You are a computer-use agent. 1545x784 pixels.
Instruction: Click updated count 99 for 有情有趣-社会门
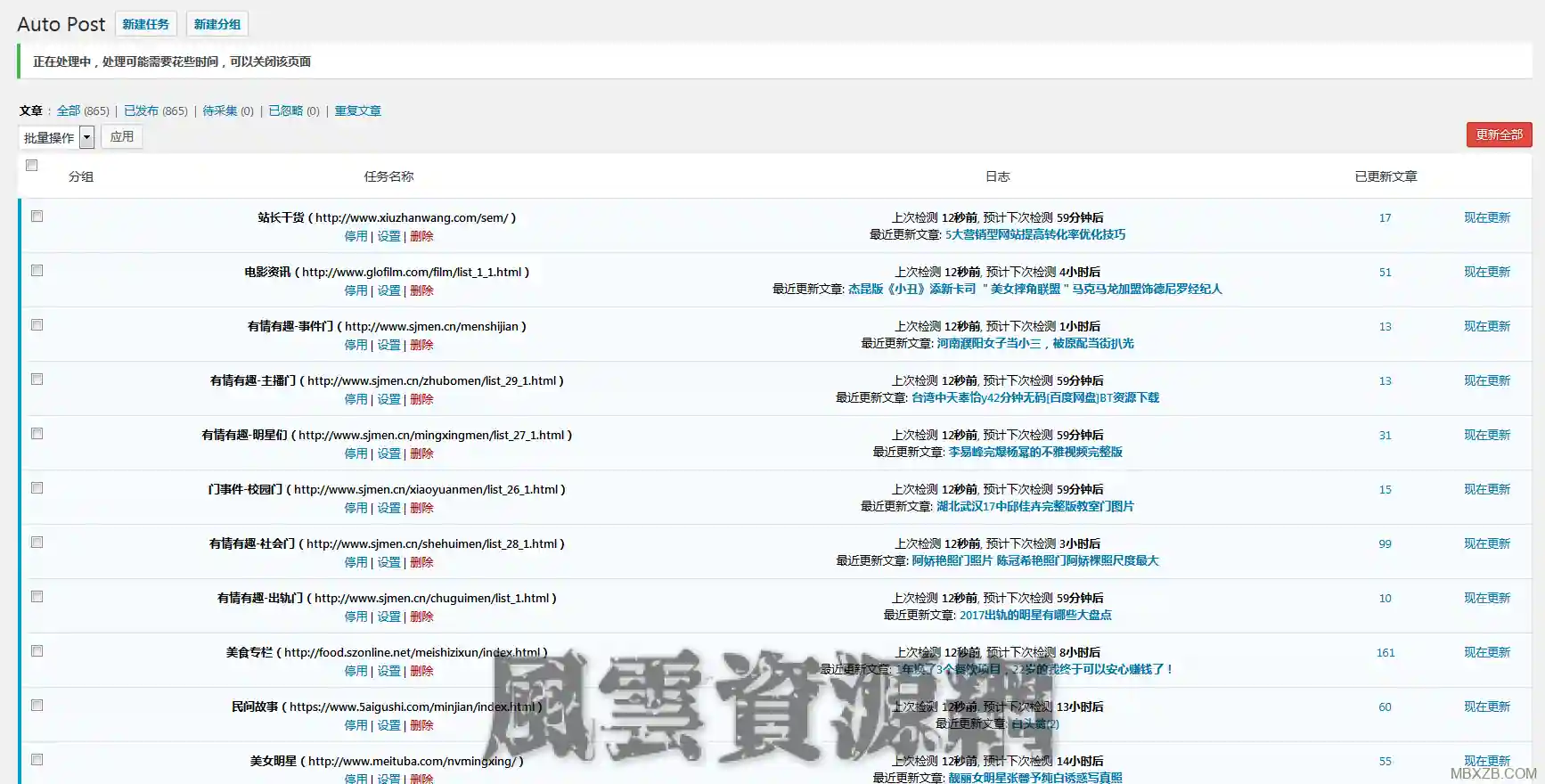(1385, 543)
